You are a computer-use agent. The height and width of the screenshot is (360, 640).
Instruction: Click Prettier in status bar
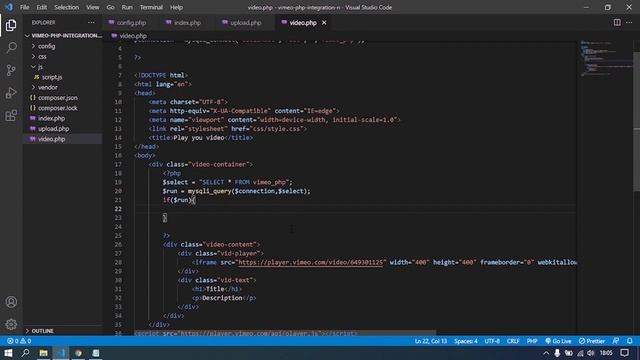click(592, 341)
